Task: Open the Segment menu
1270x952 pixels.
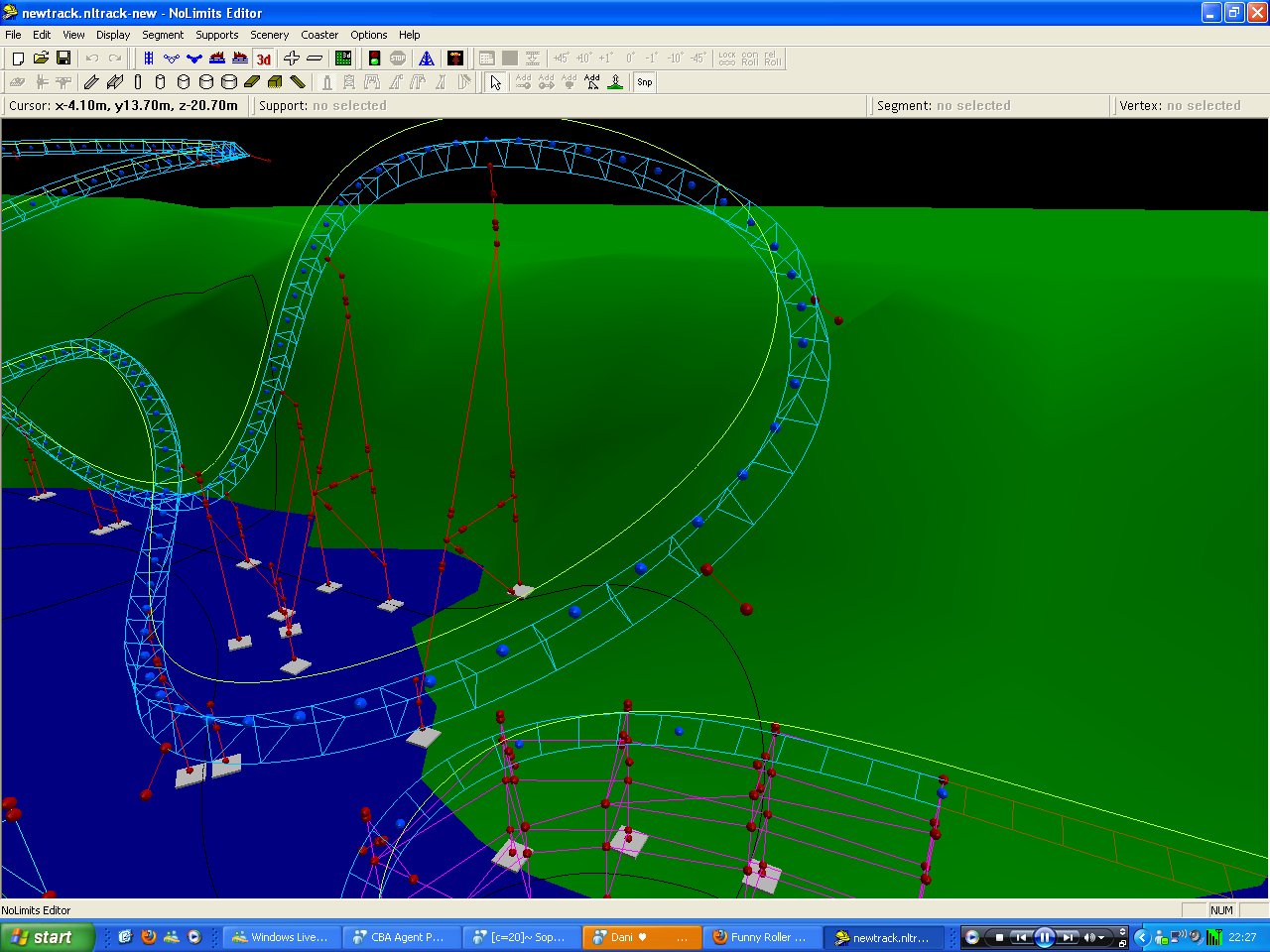Action: (163, 35)
